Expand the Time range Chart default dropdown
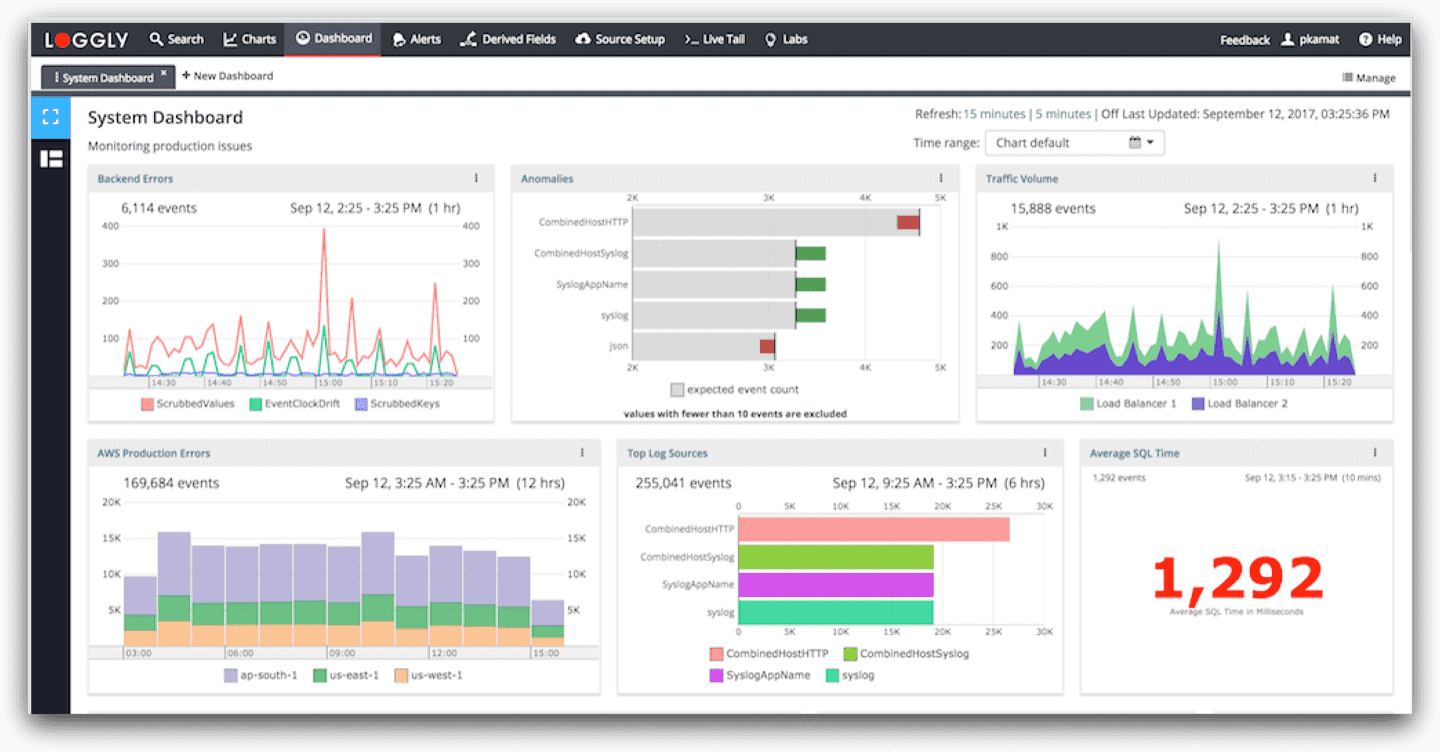1440x752 pixels. click(x=1074, y=143)
